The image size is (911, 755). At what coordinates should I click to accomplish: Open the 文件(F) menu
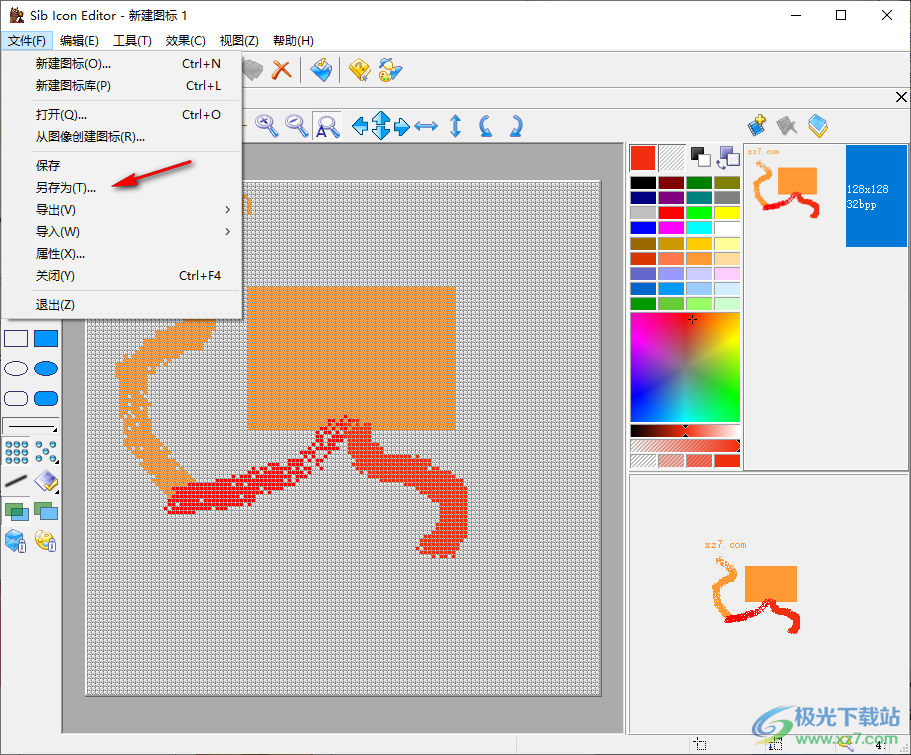pos(27,41)
